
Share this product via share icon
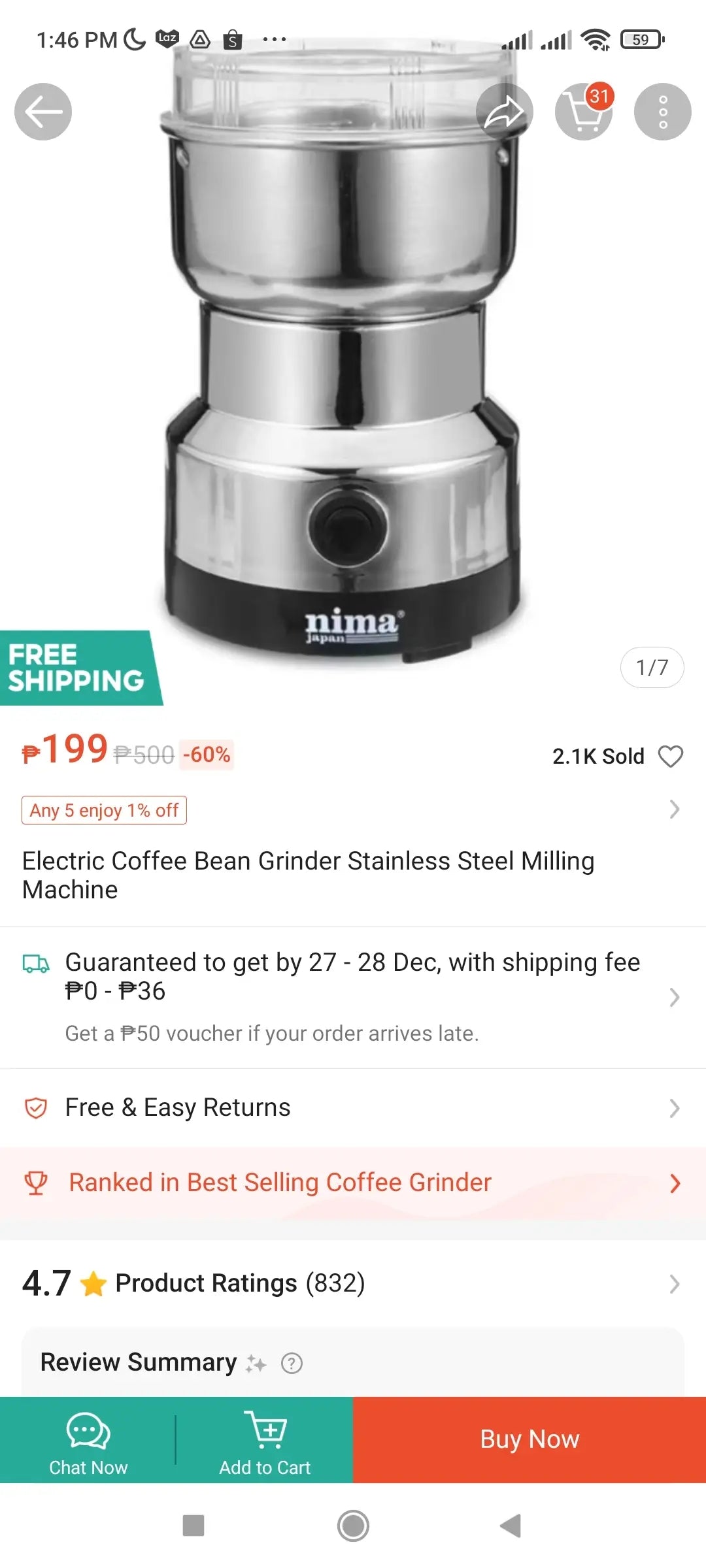(x=504, y=112)
